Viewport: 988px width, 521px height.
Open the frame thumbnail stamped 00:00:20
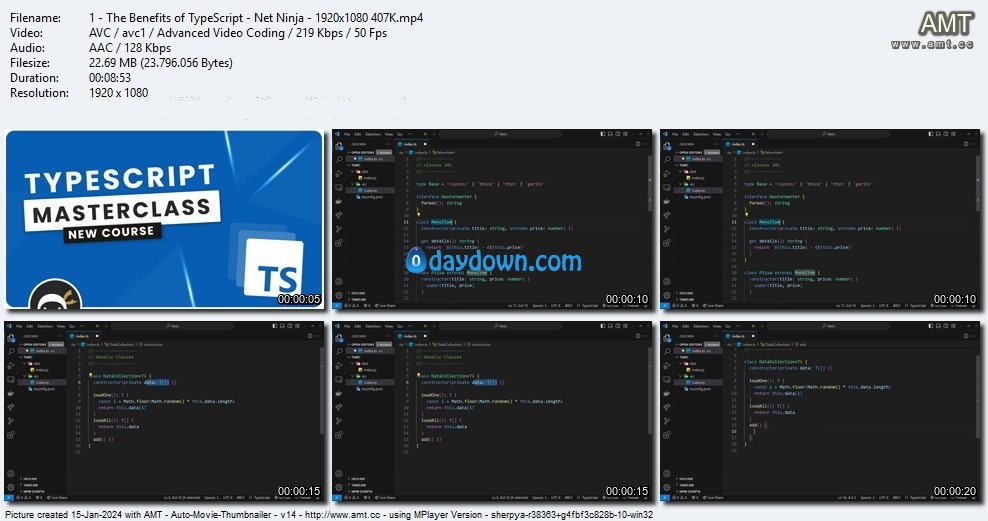pyautogui.click(x=820, y=411)
